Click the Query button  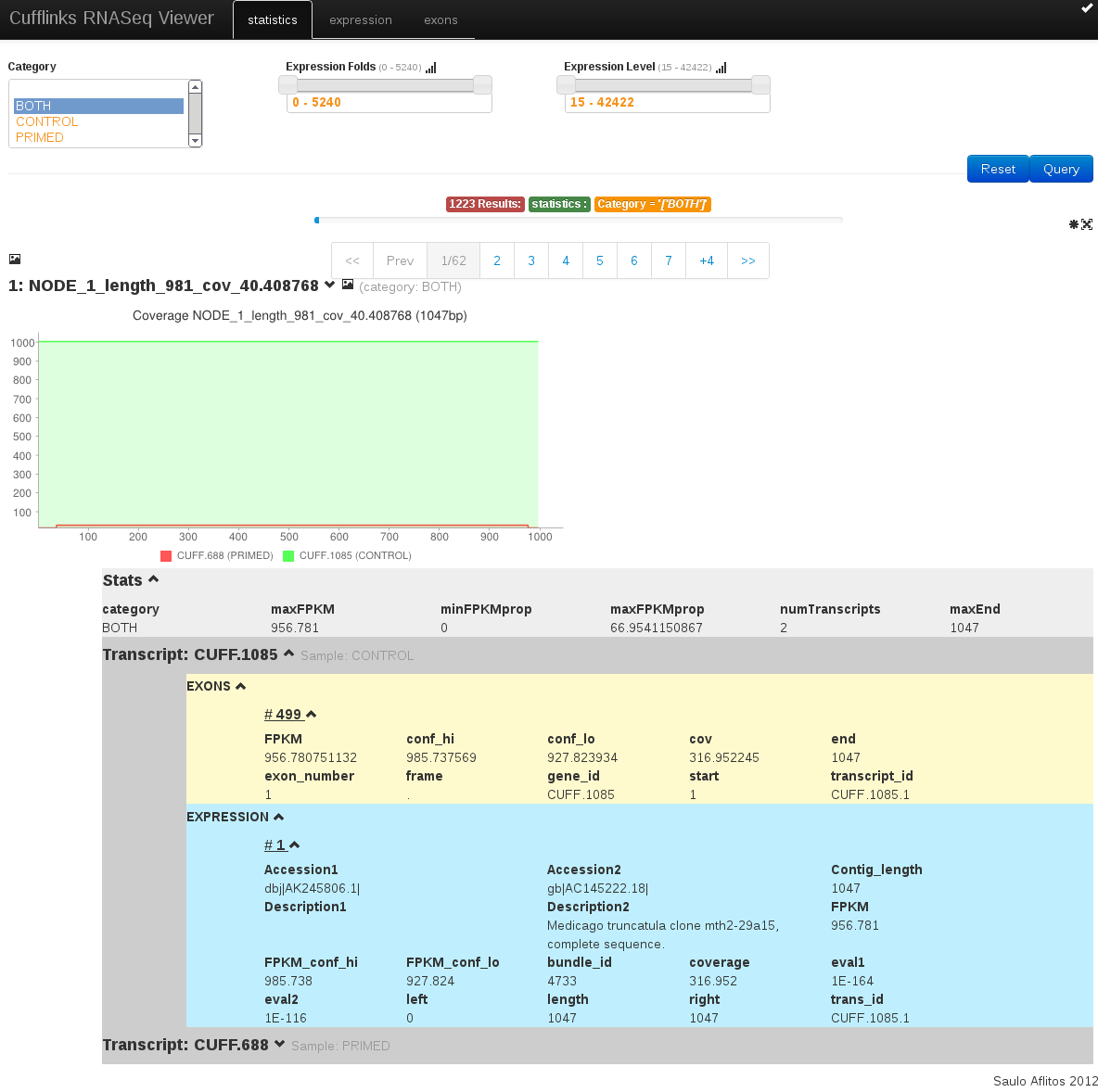(x=1061, y=169)
